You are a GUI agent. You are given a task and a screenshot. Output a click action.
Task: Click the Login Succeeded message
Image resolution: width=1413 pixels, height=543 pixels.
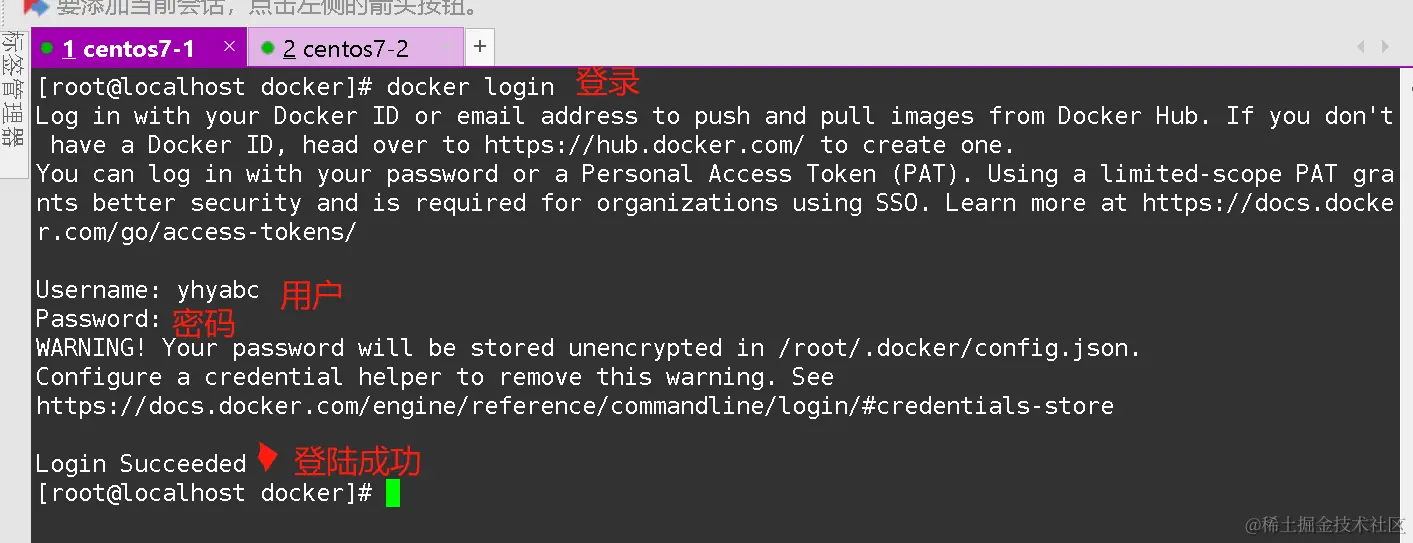point(140,464)
